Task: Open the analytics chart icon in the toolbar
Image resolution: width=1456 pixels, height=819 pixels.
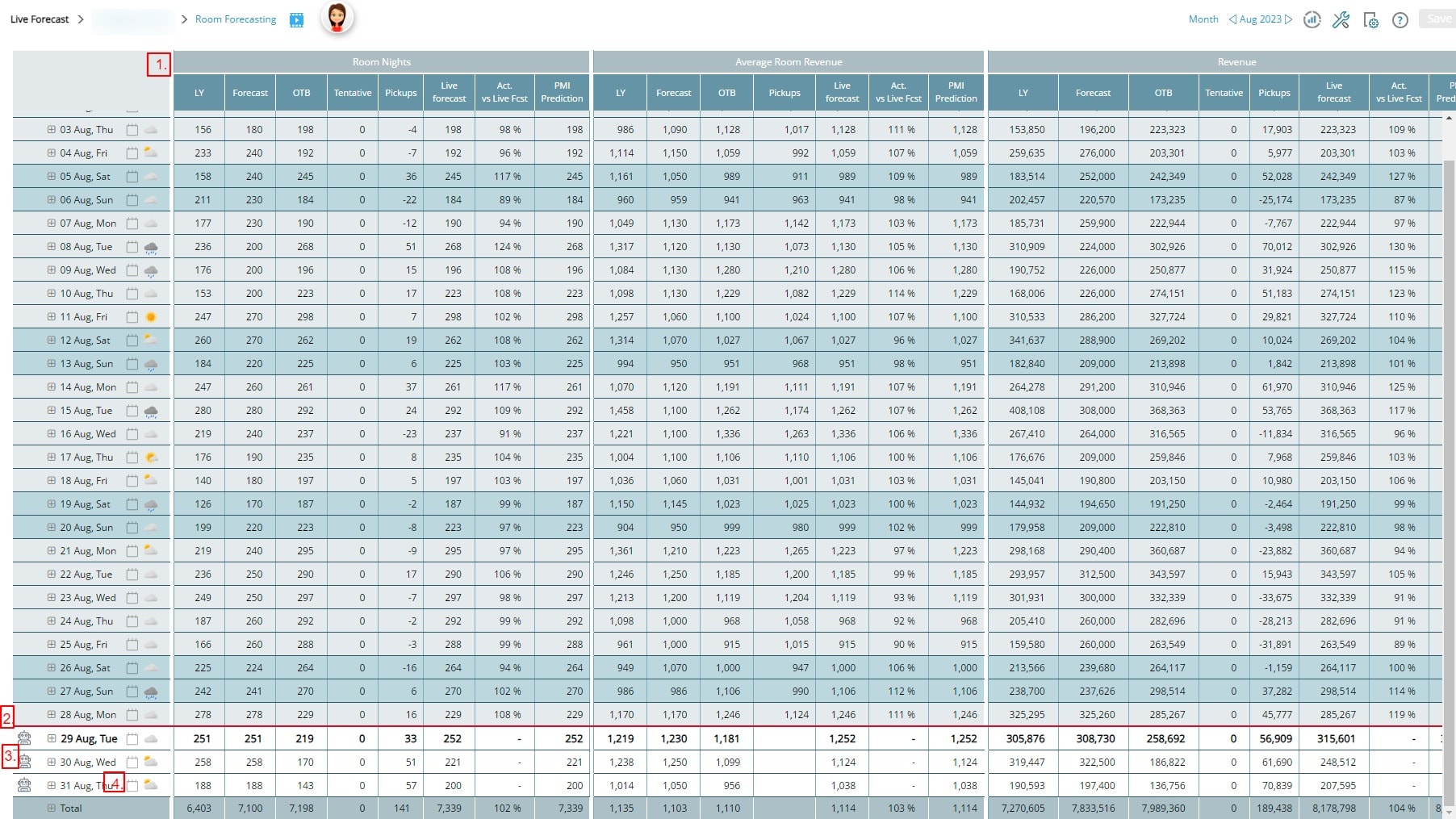Action: tap(1312, 20)
